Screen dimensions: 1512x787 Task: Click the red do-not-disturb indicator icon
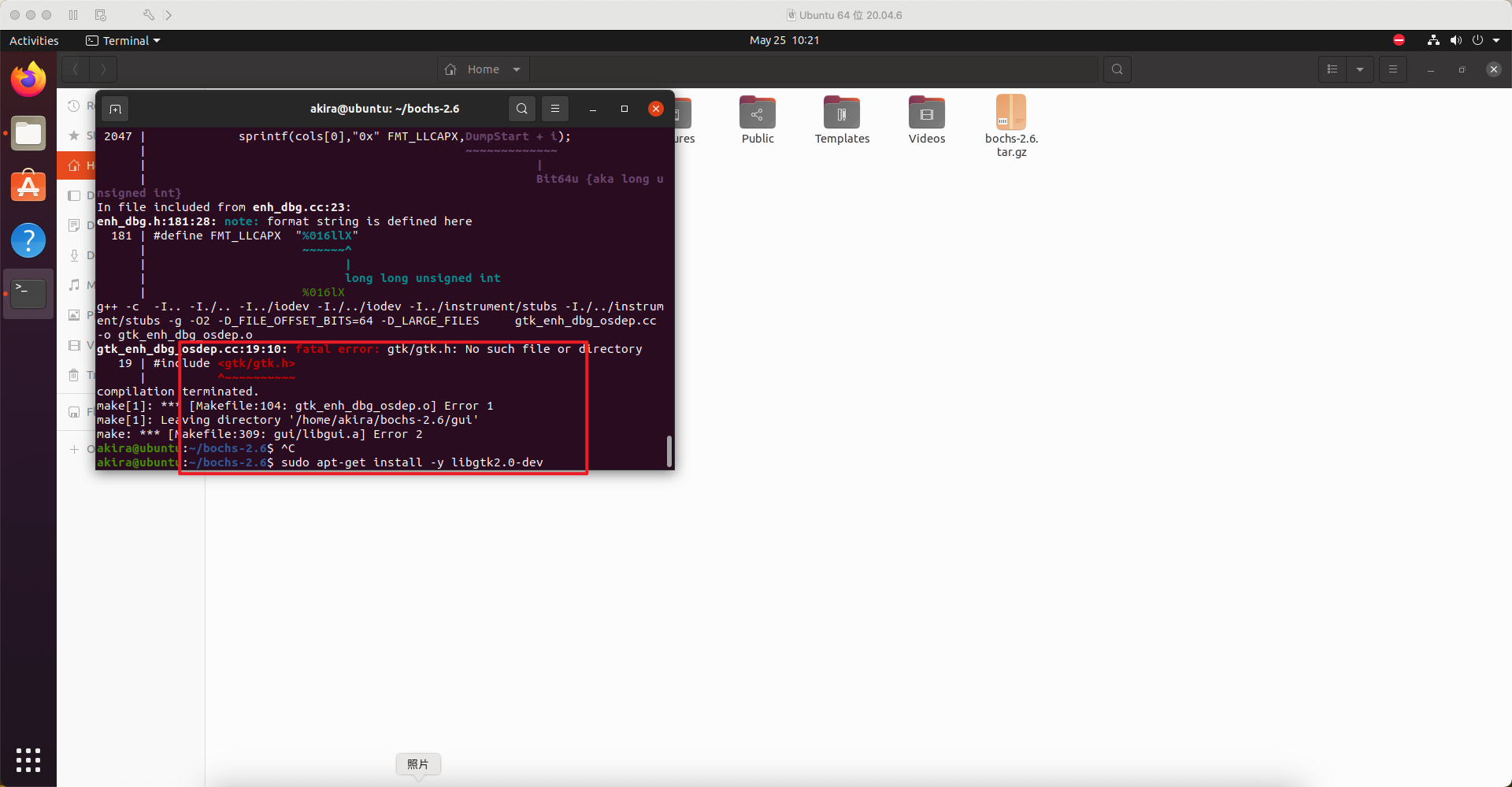tap(1399, 40)
